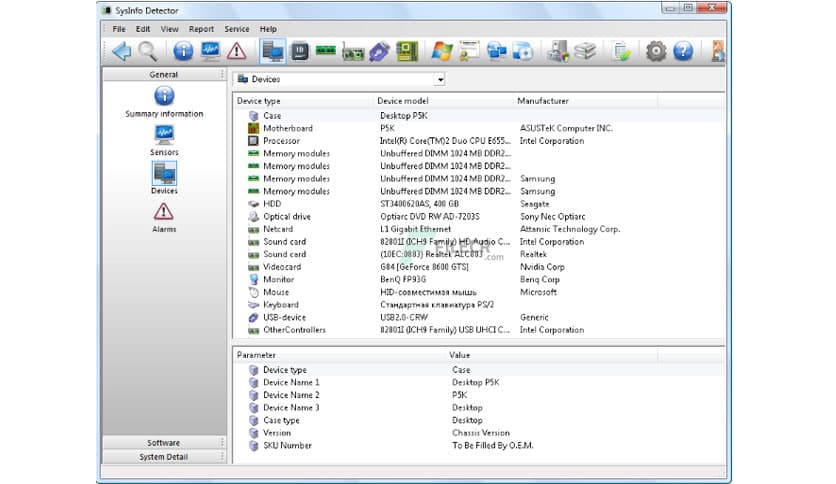Click the magnifier search toolbar icon

pos(148,51)
